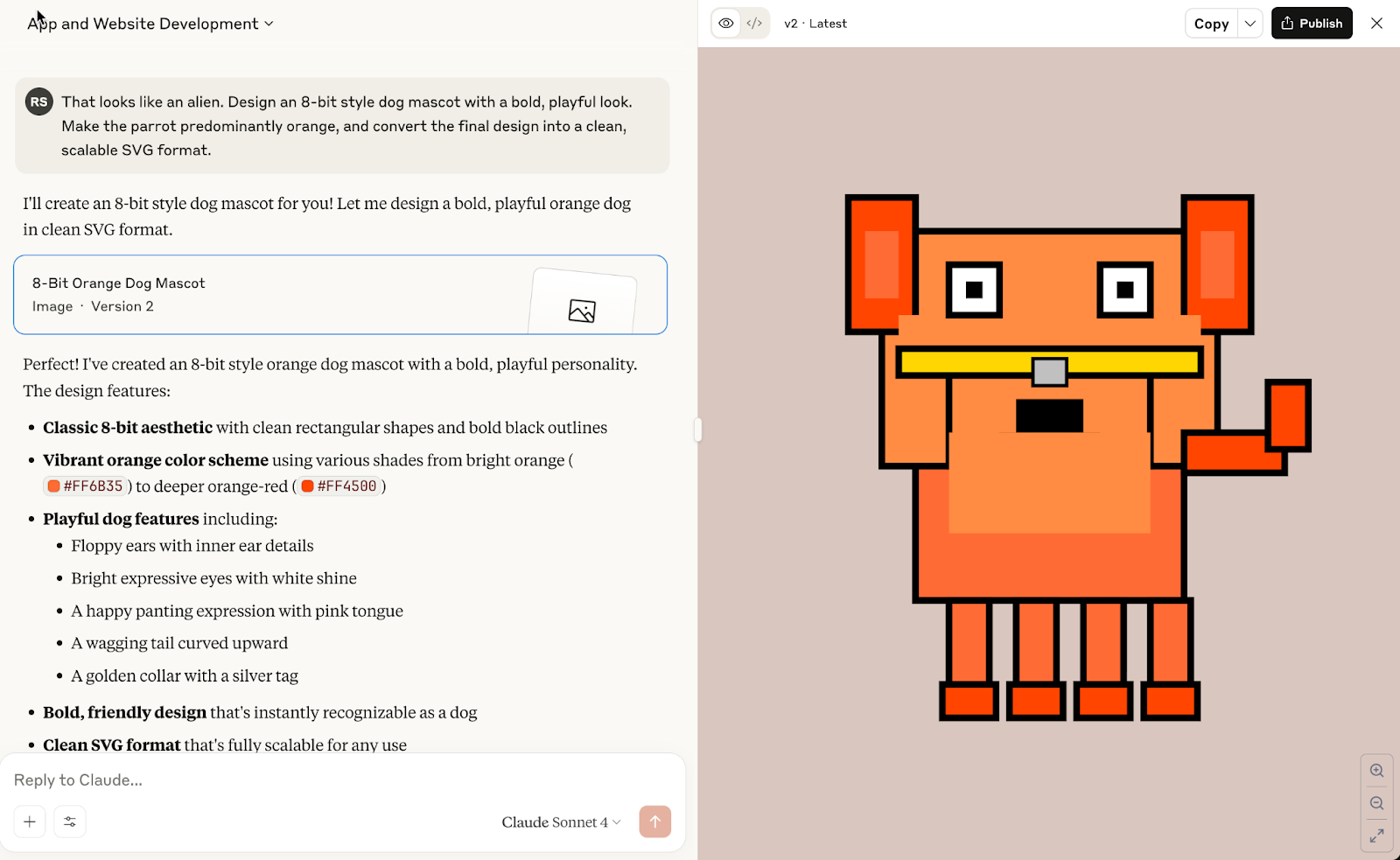Image resolution: width=1400 pixels, height=860 pixels.
Task: Click the RS user avatar
Action: click(39, 102)
